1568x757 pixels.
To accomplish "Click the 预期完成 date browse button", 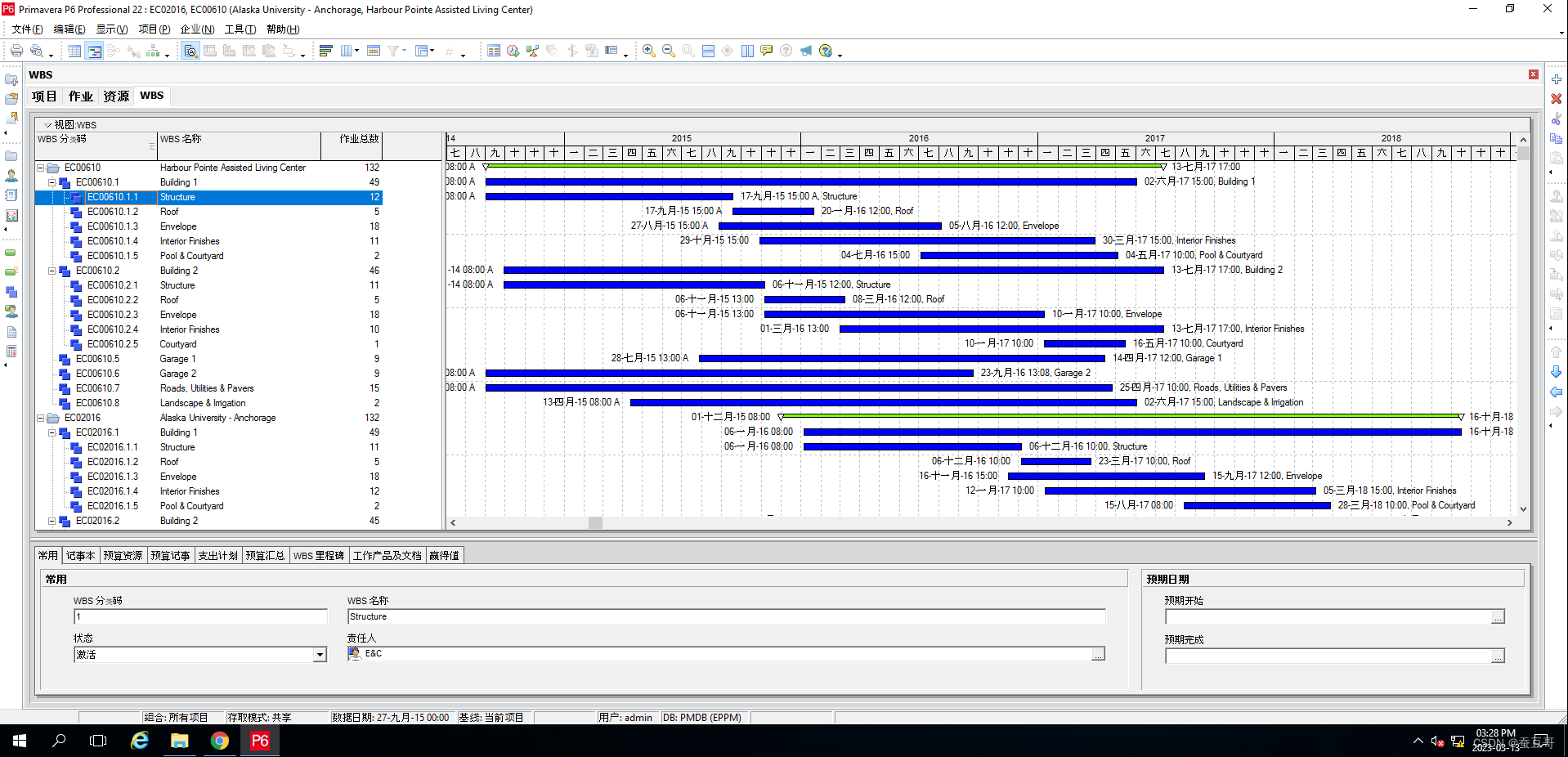I will 1498,656.
